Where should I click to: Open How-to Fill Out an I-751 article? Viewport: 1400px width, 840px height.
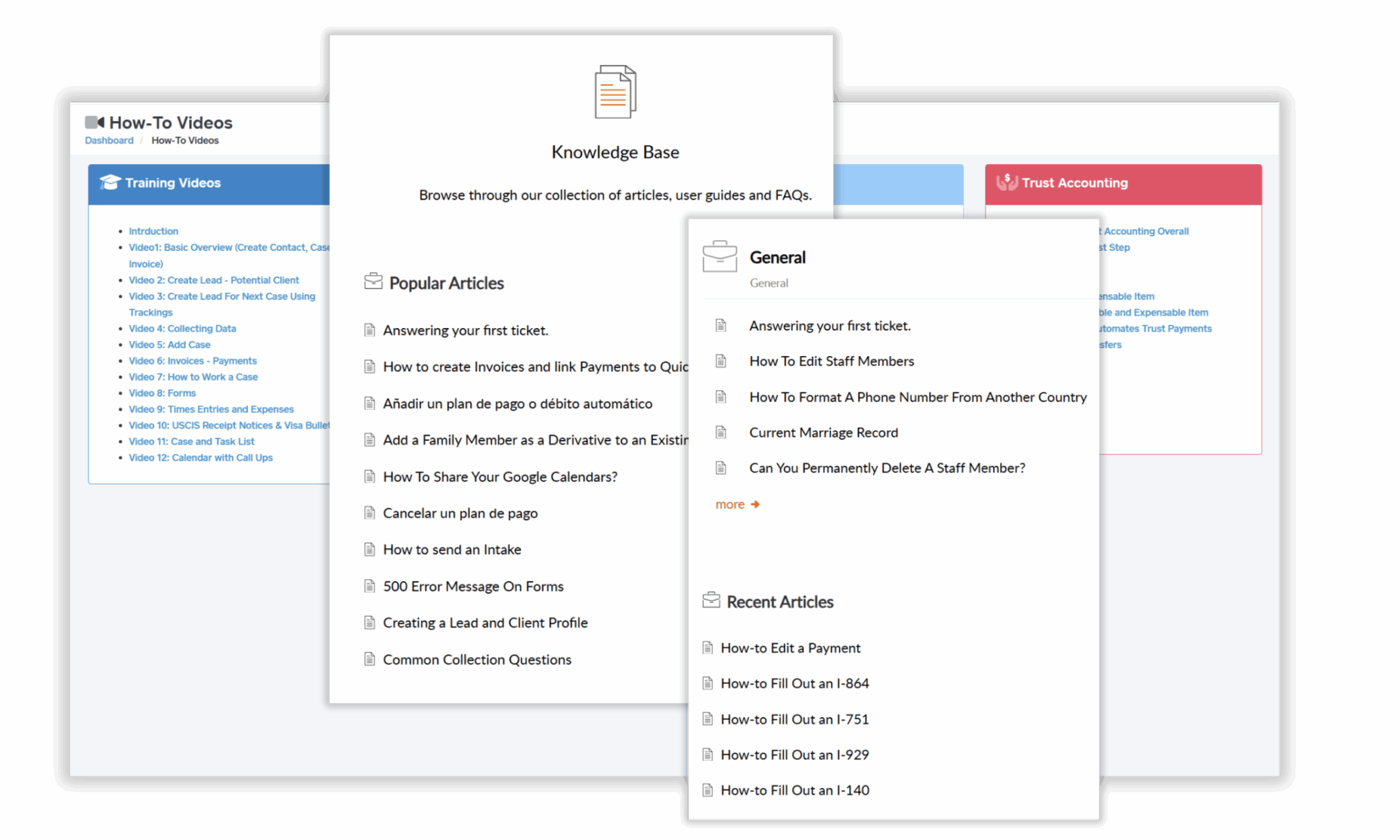(794, 719)
